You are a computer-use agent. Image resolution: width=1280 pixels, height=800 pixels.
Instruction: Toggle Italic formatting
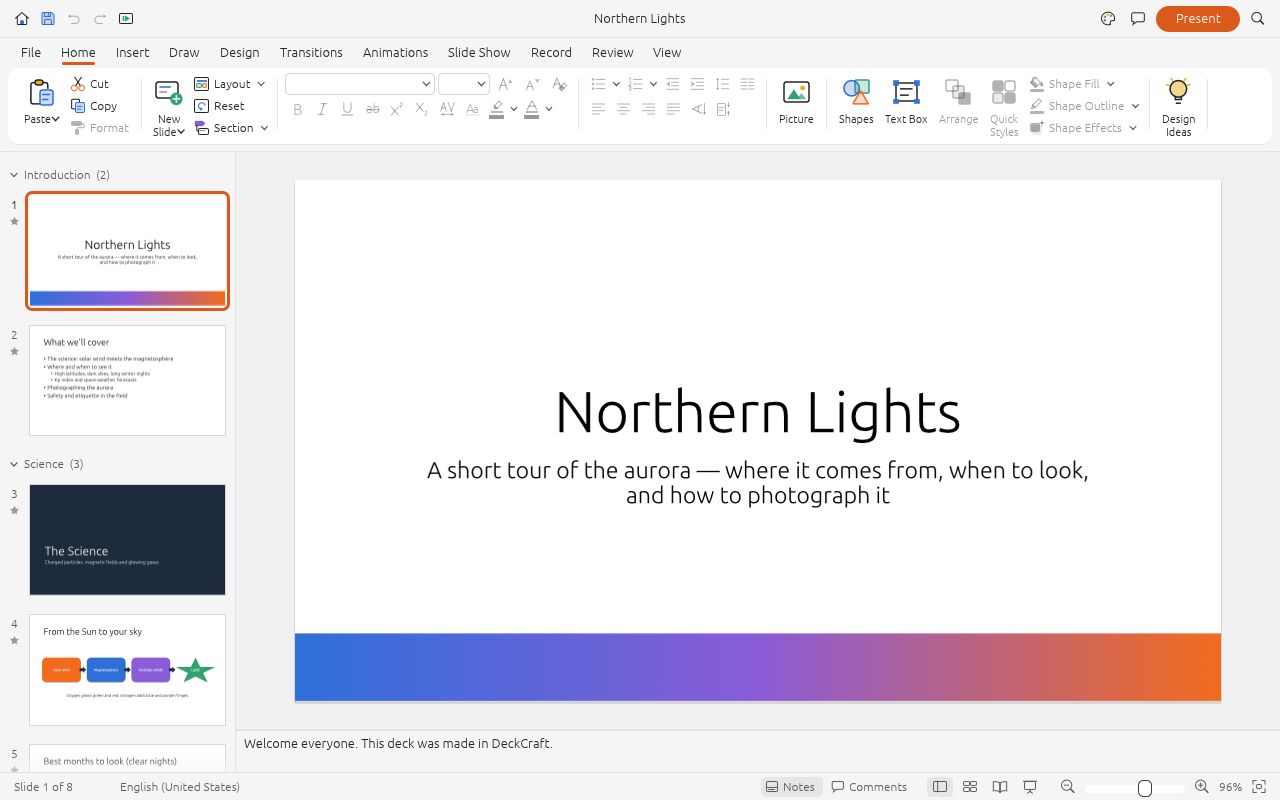(x=322, y=109)
